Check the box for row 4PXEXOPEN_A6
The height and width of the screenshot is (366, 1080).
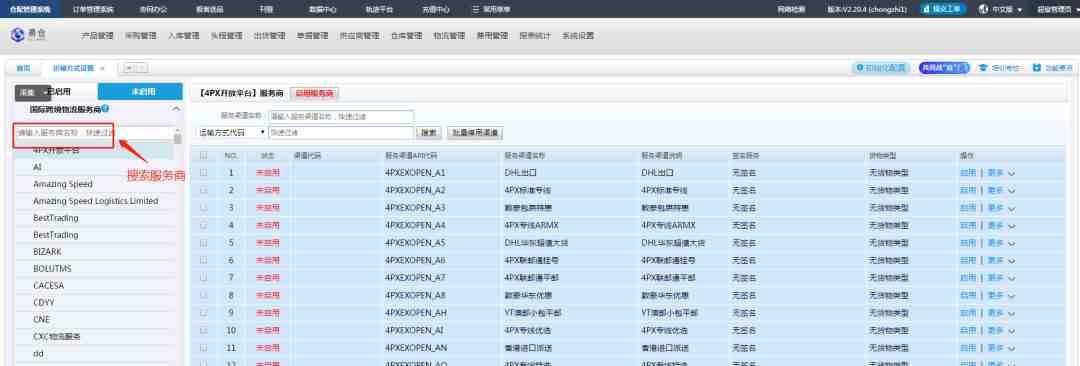[203, 261]
